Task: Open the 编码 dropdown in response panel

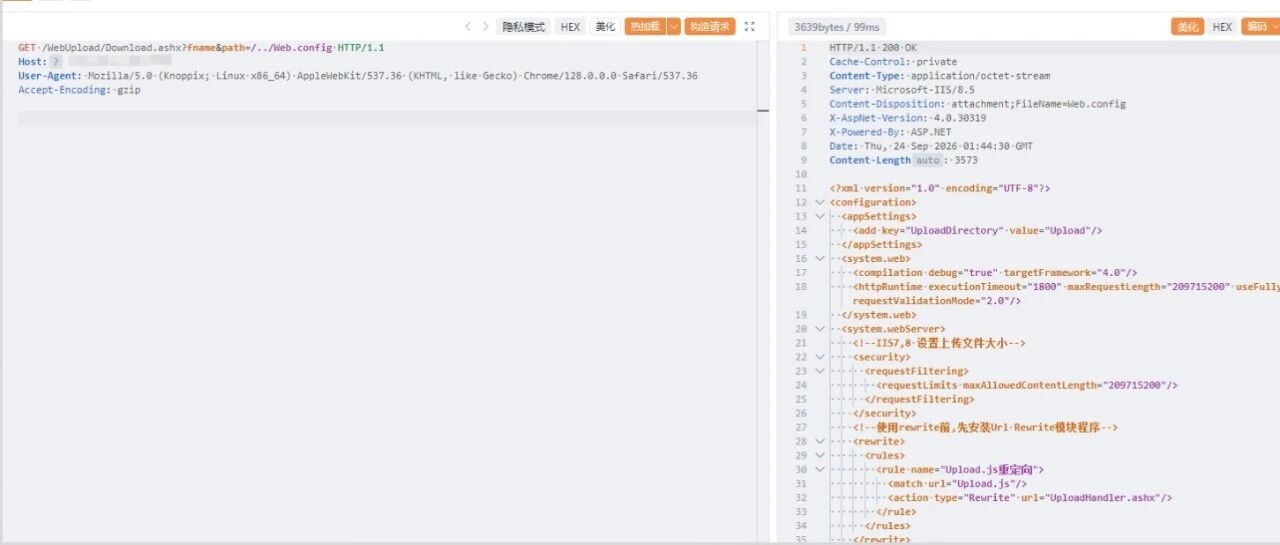Action: pos(1260,27)
